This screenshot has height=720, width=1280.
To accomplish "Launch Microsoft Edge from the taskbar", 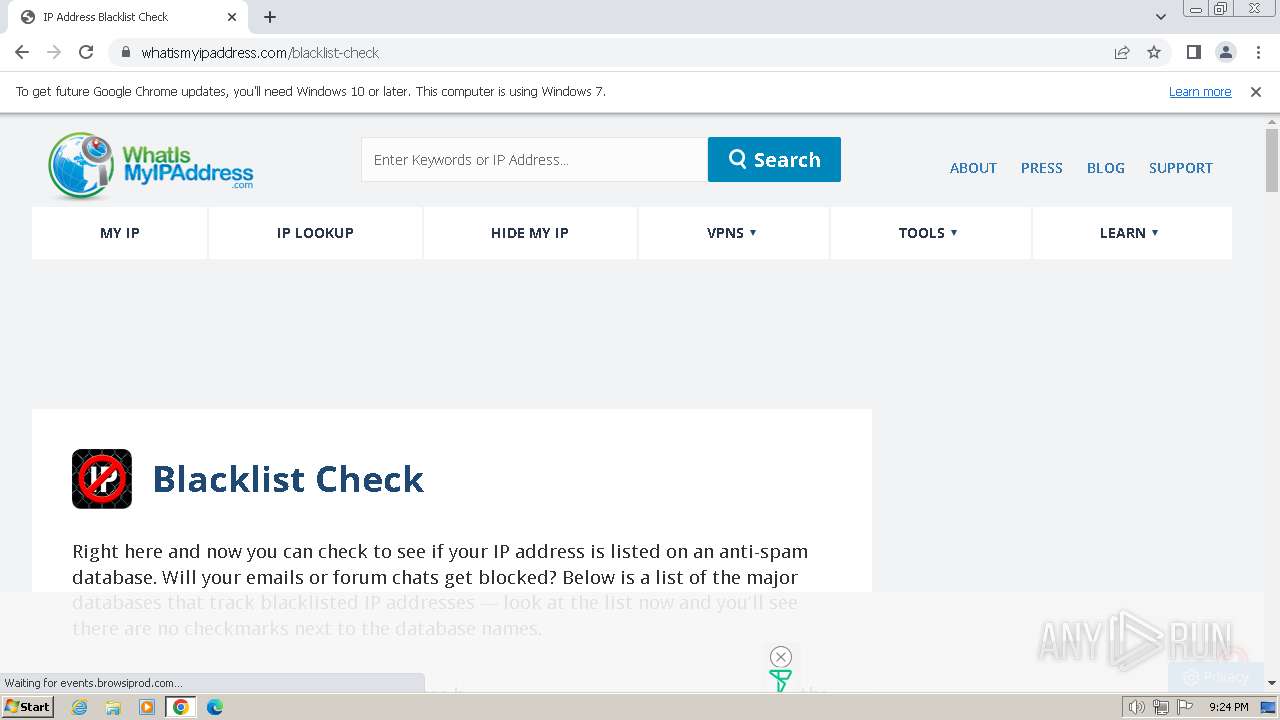I will pyautogui.click(x=215, y=707).
